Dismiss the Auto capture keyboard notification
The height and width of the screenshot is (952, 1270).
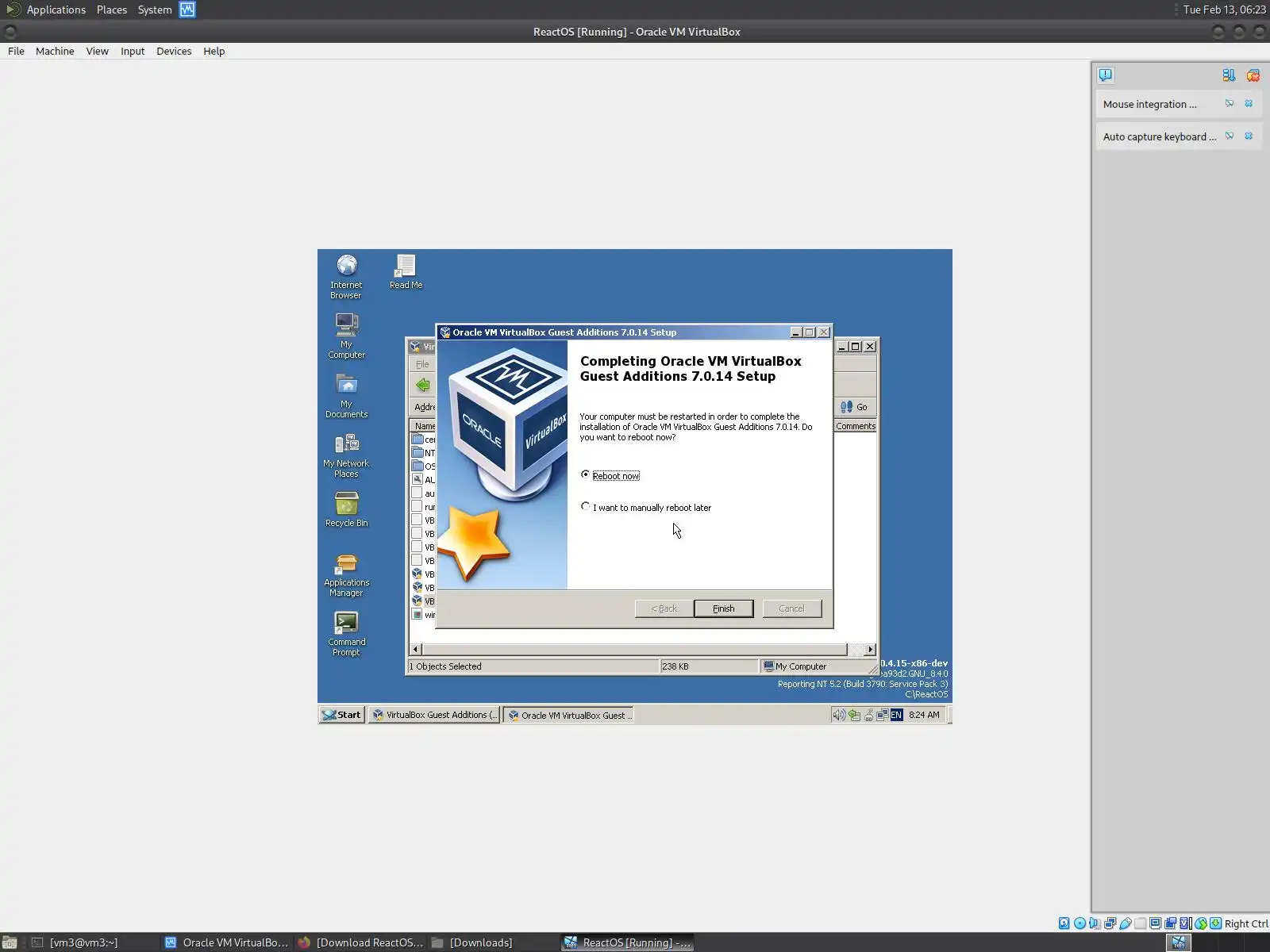(1249, 136)
